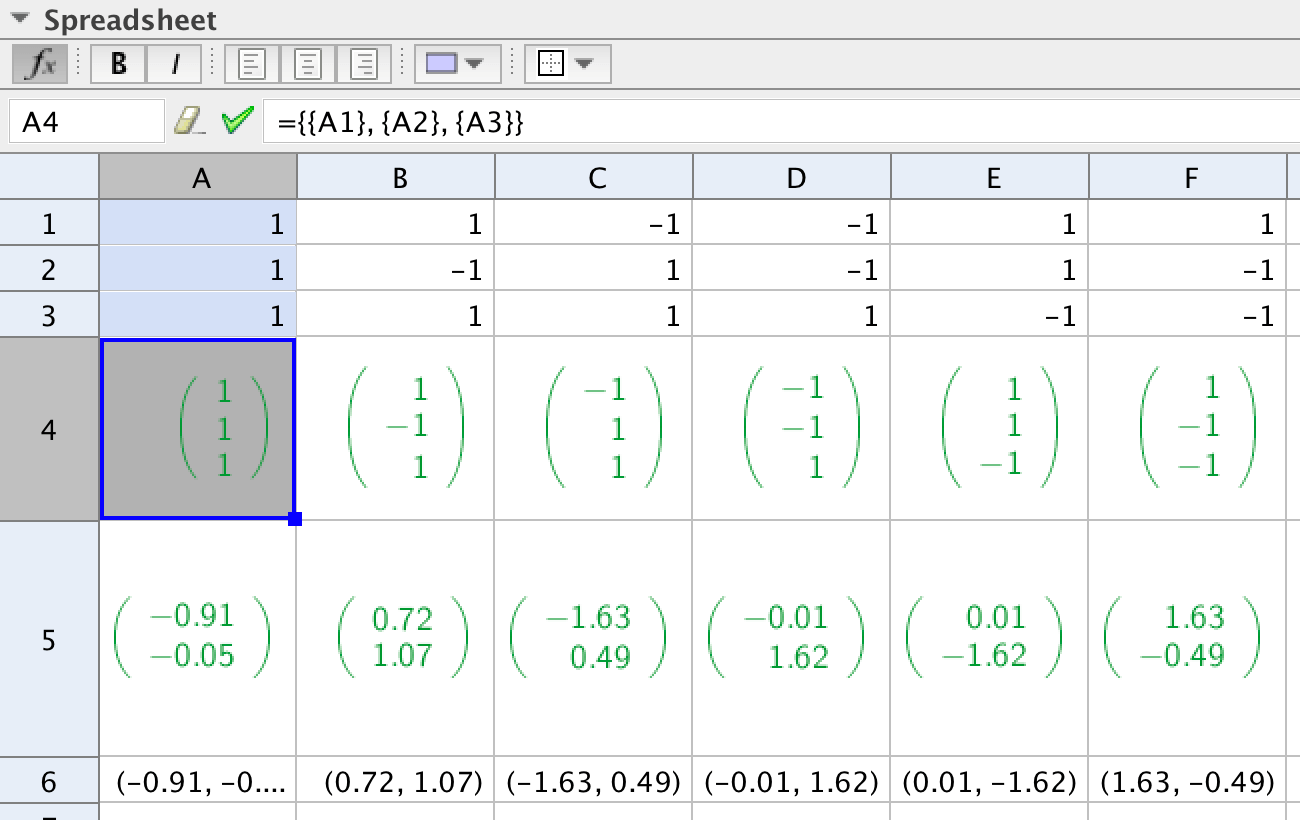
Task: Select column F header
Action: (x=1188, y=177)
